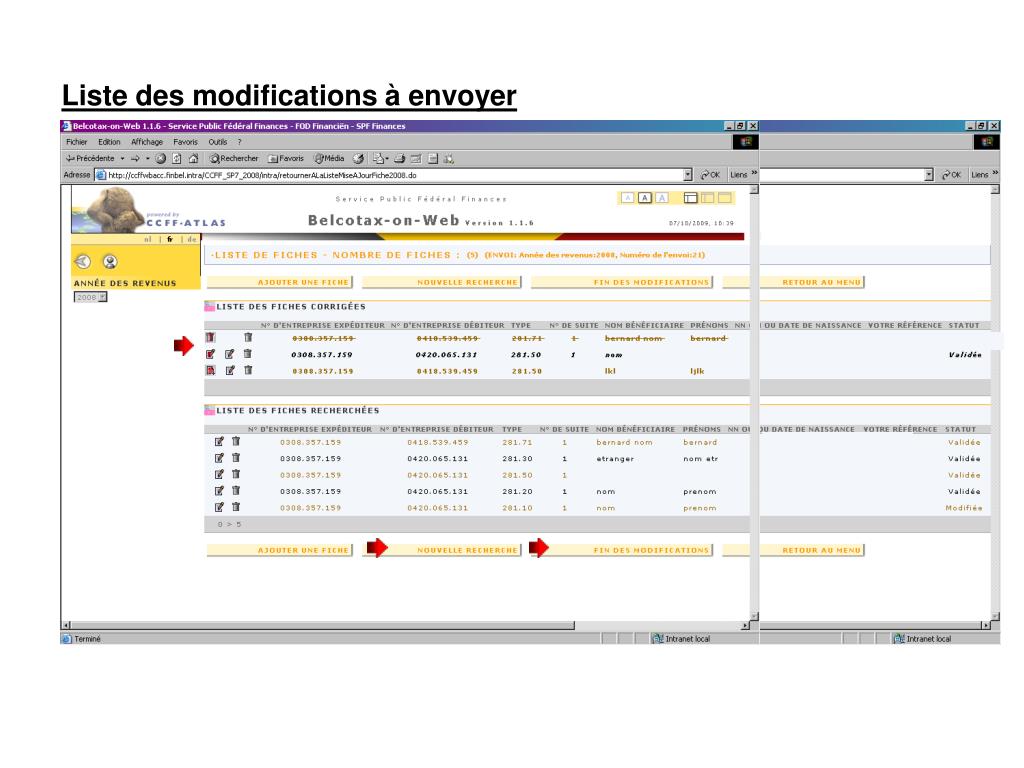The height and width of the screenshot is (768, 1024).
Task: Click the circular back arrow in yellow sidebar
Action: tap(82, 262)
